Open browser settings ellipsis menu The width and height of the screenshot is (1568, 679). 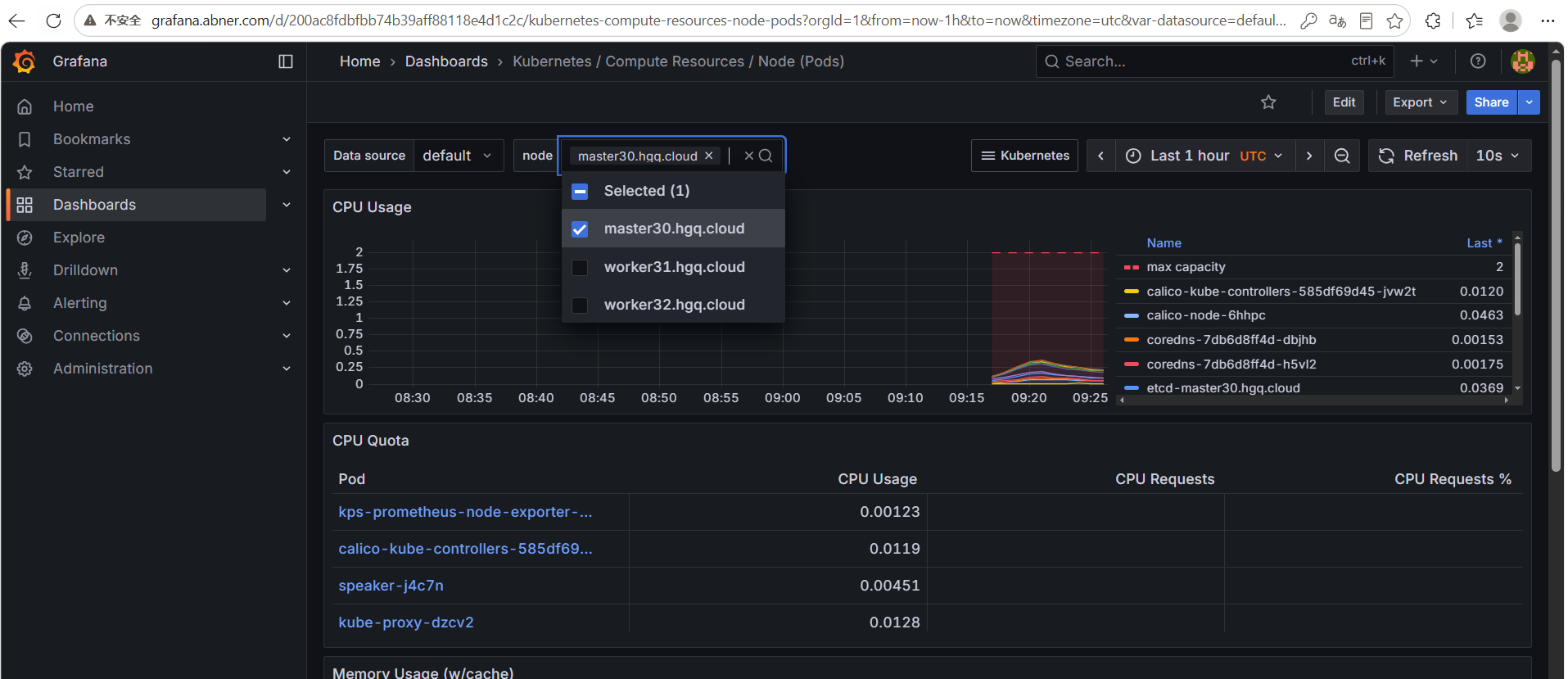click(x=1548, y=20)
